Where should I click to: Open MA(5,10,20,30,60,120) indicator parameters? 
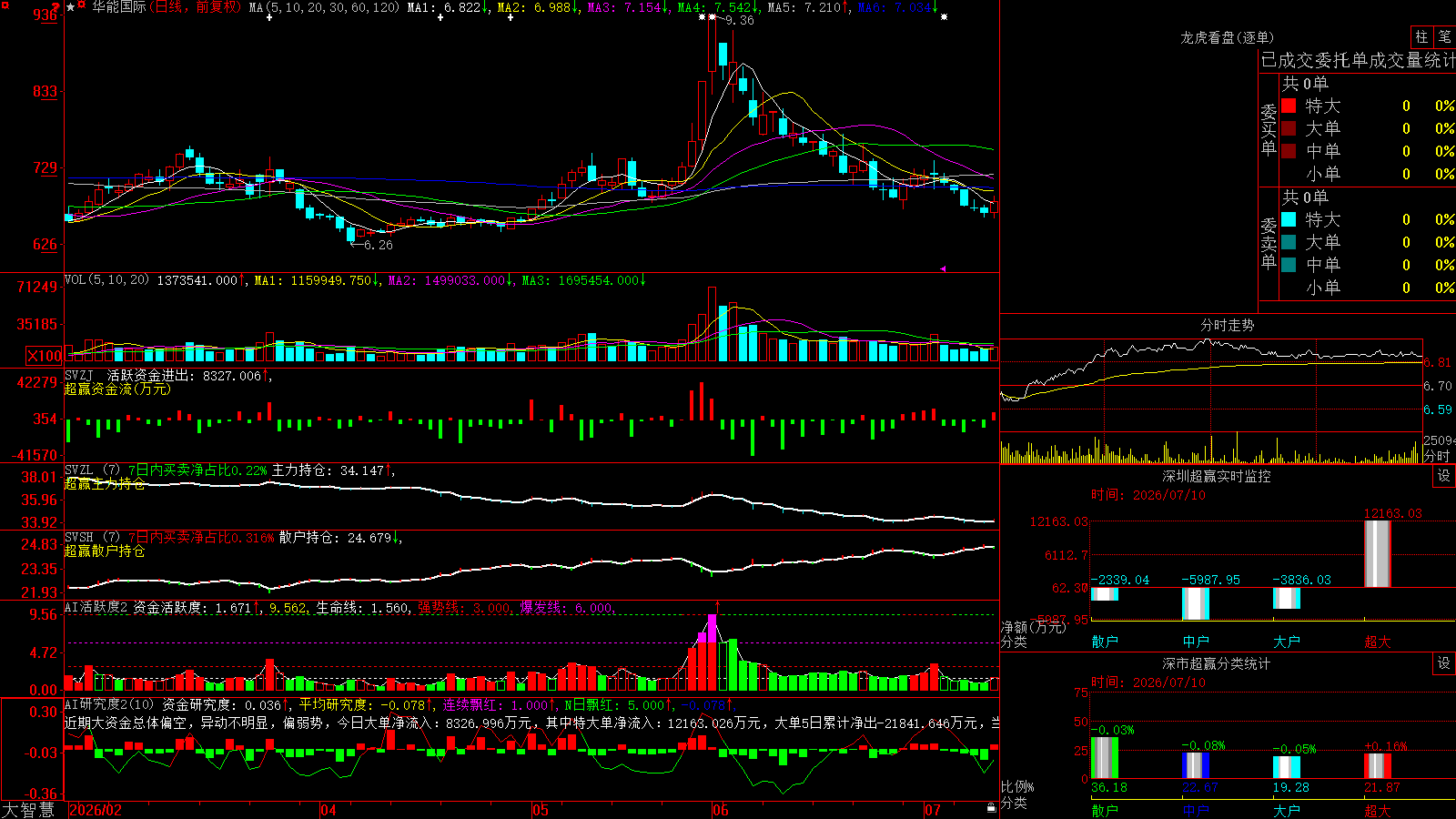[324, 7]
